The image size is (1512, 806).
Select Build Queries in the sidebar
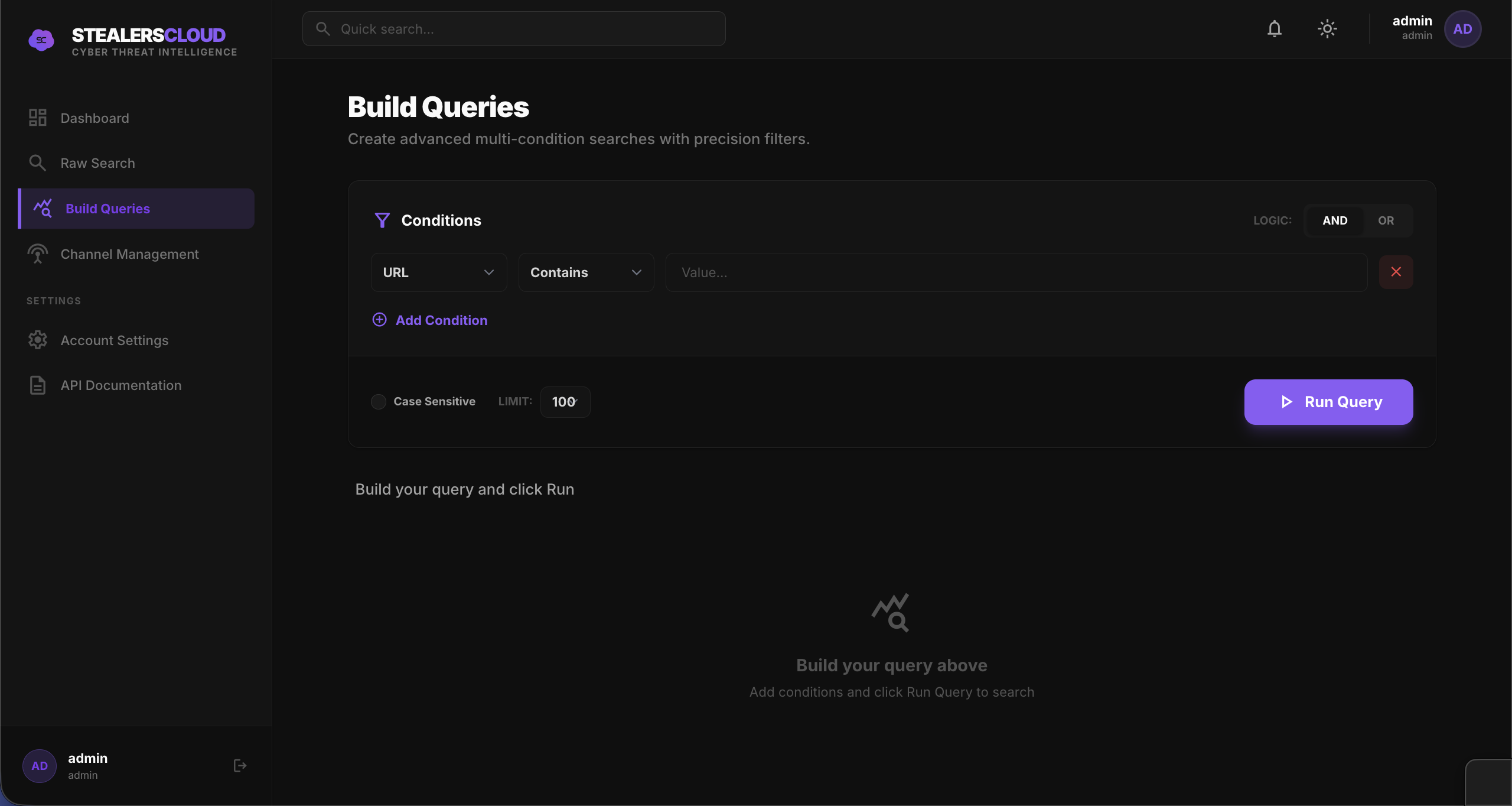(107, 208)
